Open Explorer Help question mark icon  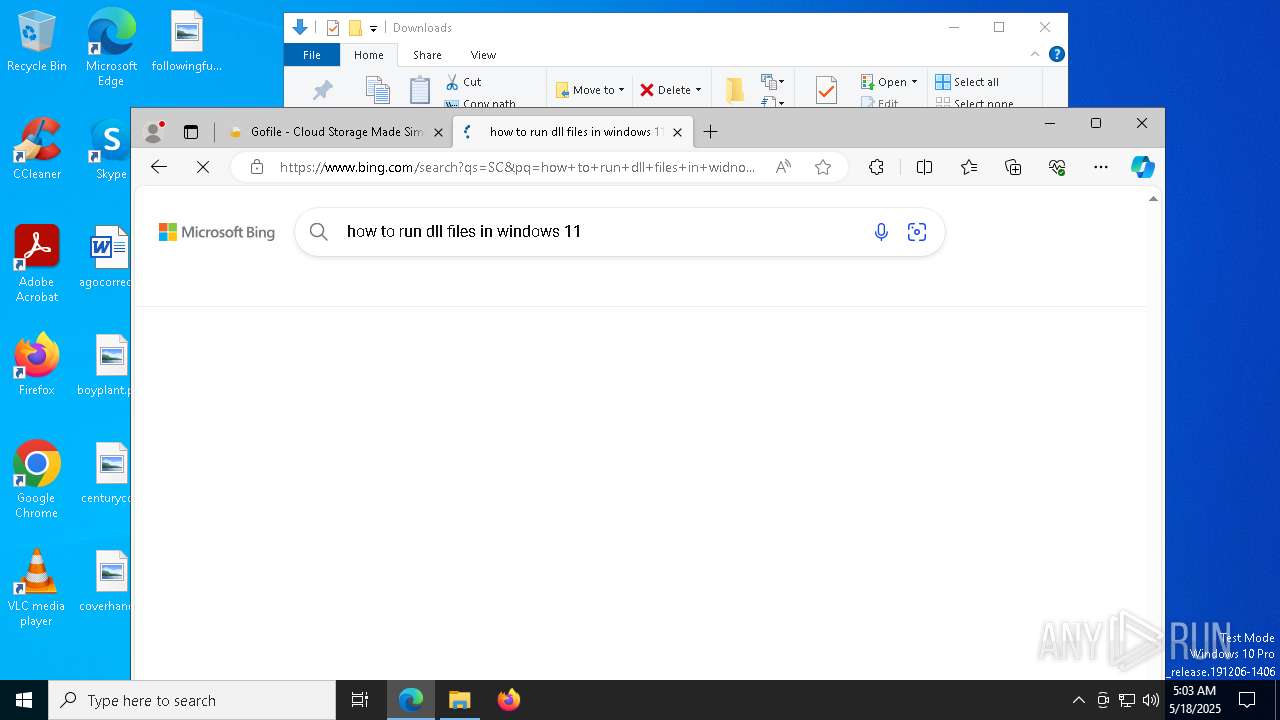click(1057, 54)
